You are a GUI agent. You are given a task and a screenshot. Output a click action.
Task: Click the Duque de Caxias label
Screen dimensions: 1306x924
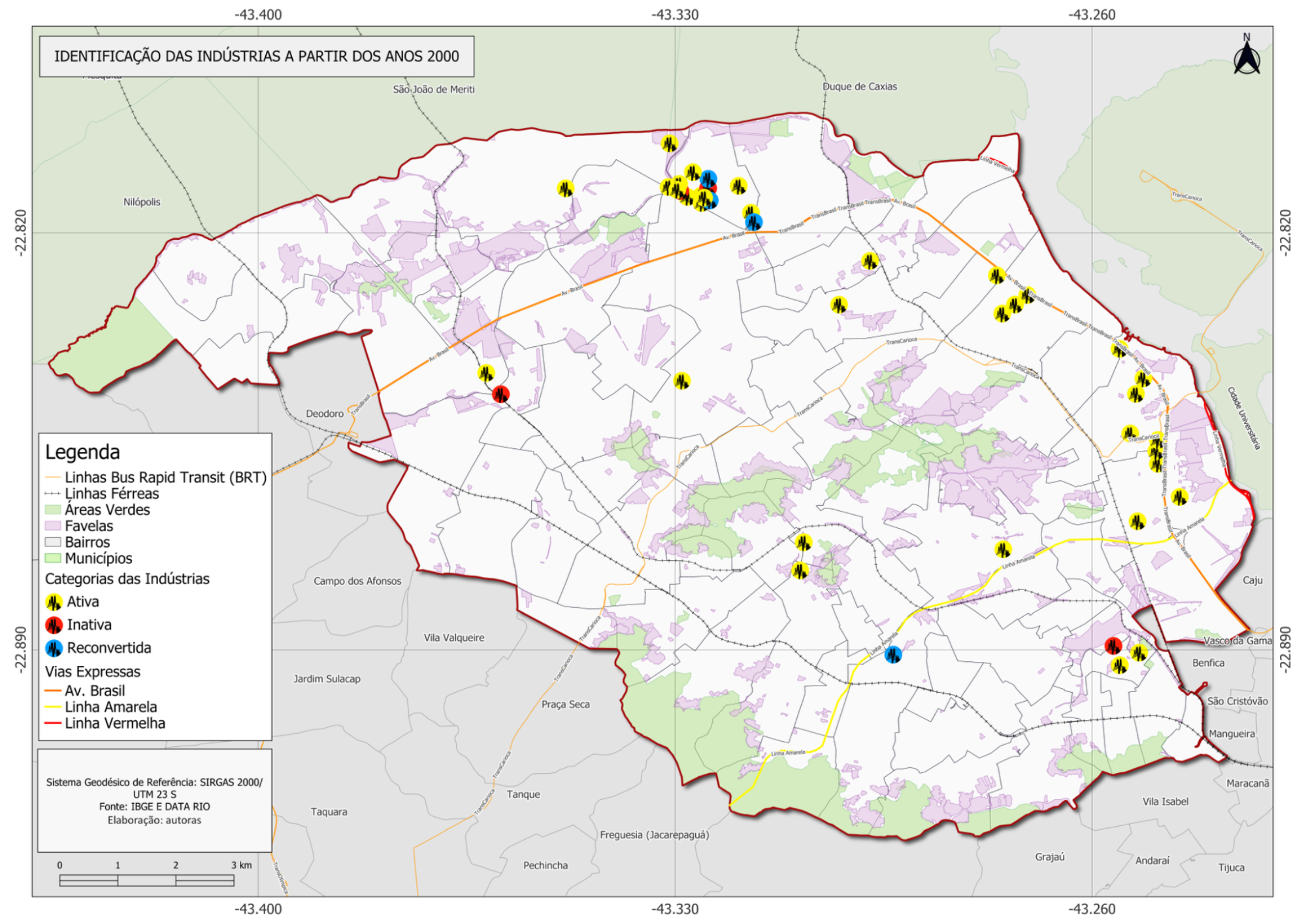pos(859,86)
